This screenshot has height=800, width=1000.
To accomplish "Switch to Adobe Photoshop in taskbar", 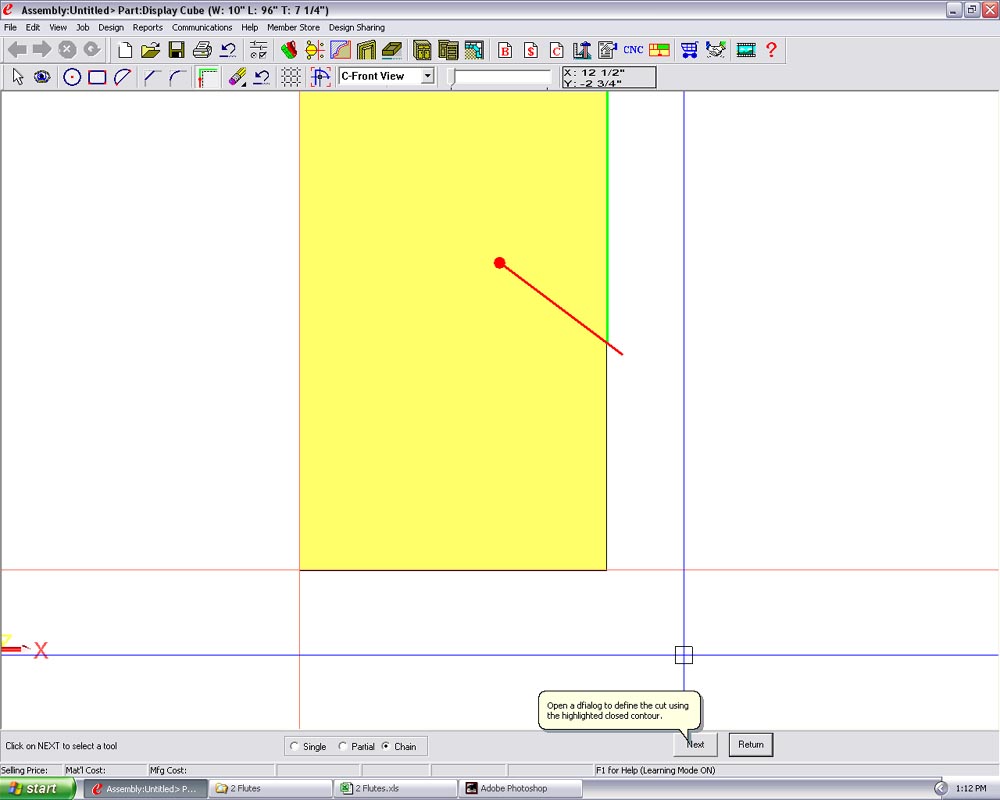I will coord(522,789).
